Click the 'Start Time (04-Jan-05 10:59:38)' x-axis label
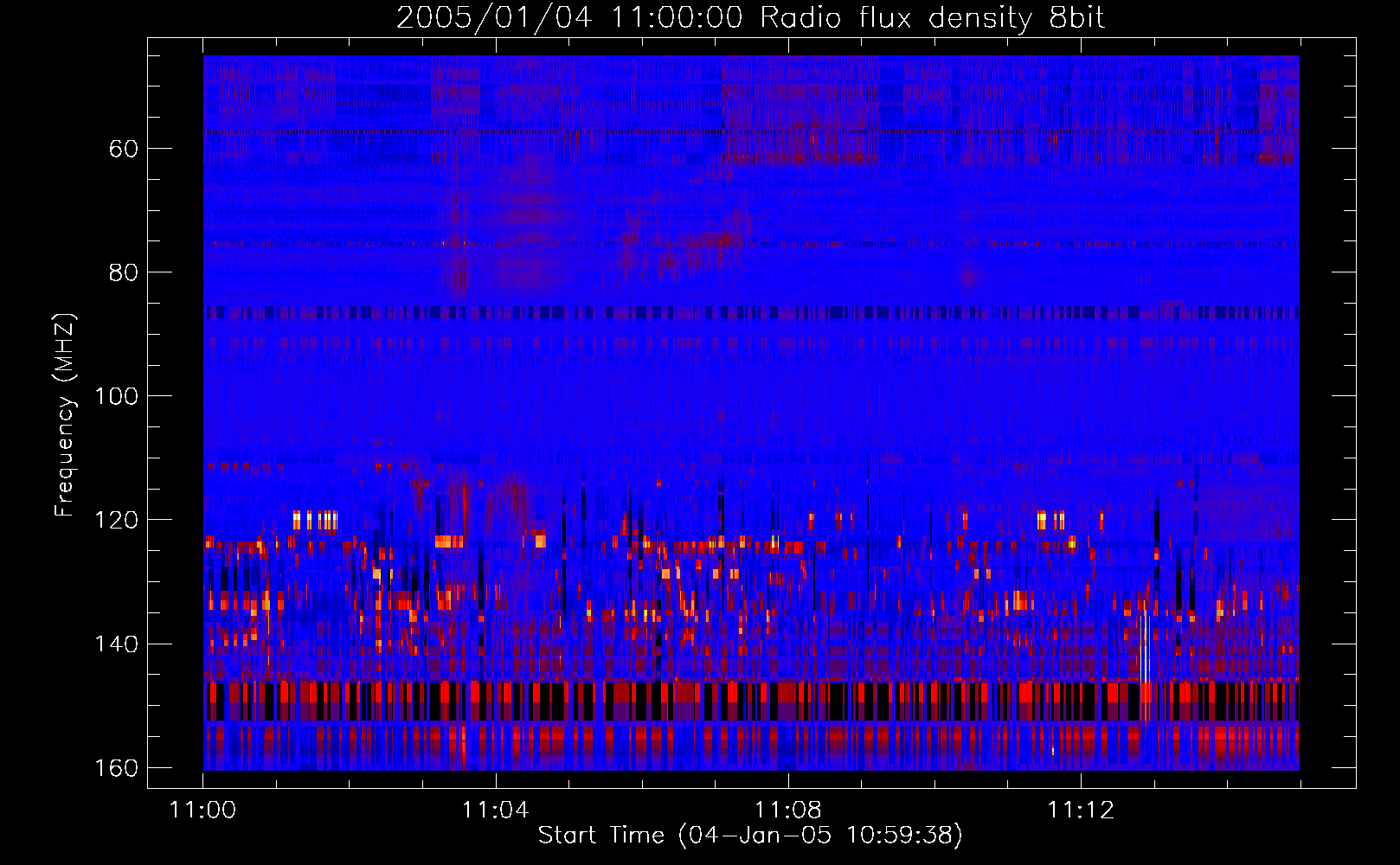The height and width of the screenshot is (865, 1400). coord(750,836)
